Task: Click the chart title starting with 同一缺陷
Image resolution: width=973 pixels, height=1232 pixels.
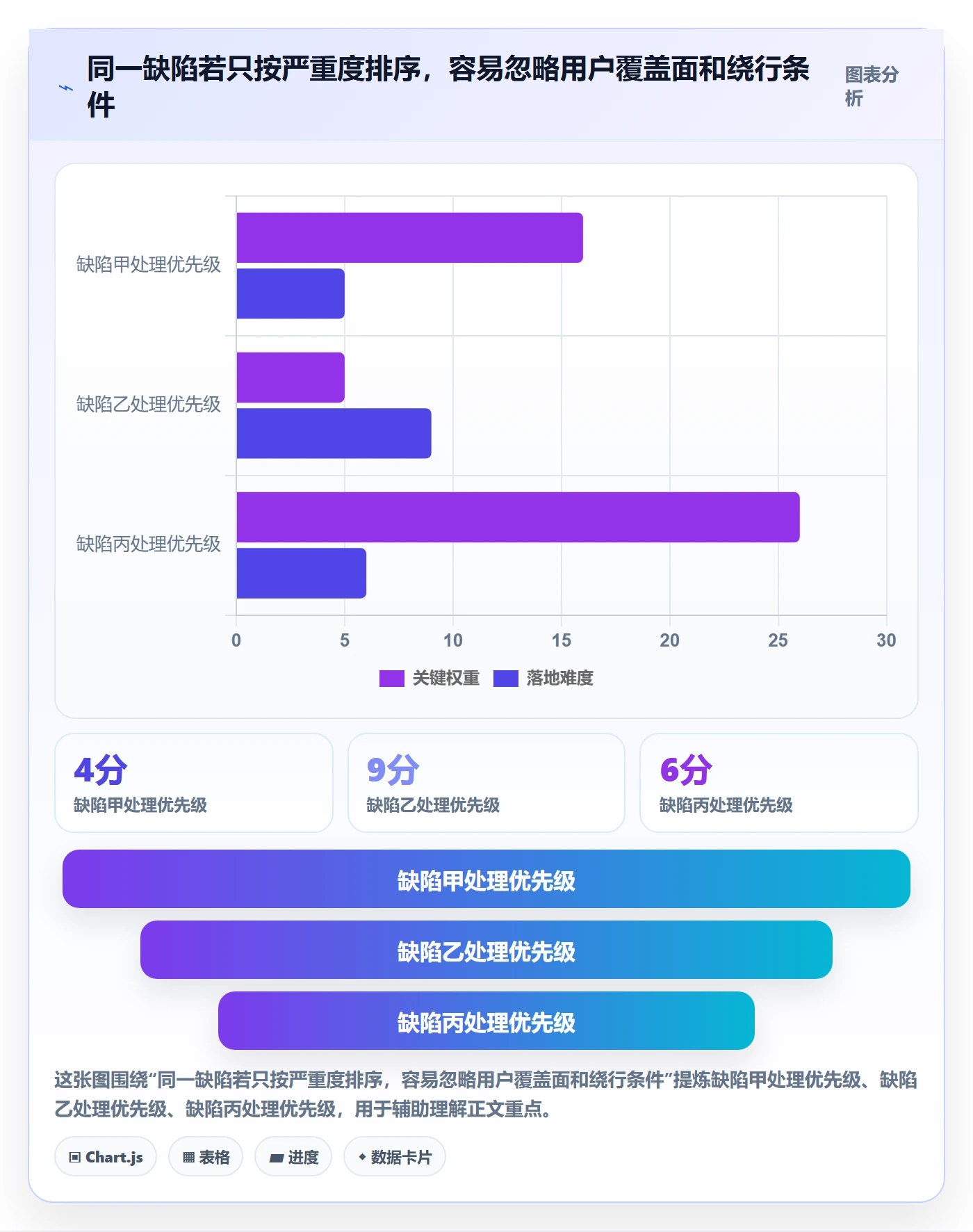Action: (x=448, y=86)
